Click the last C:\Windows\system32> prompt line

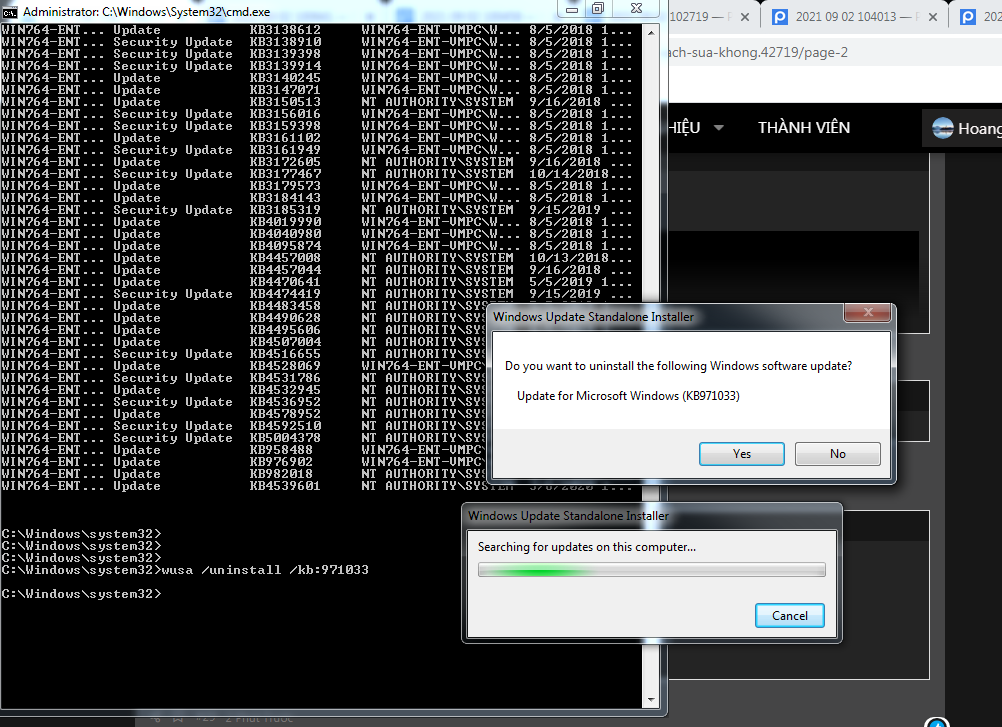pos(81,594)
